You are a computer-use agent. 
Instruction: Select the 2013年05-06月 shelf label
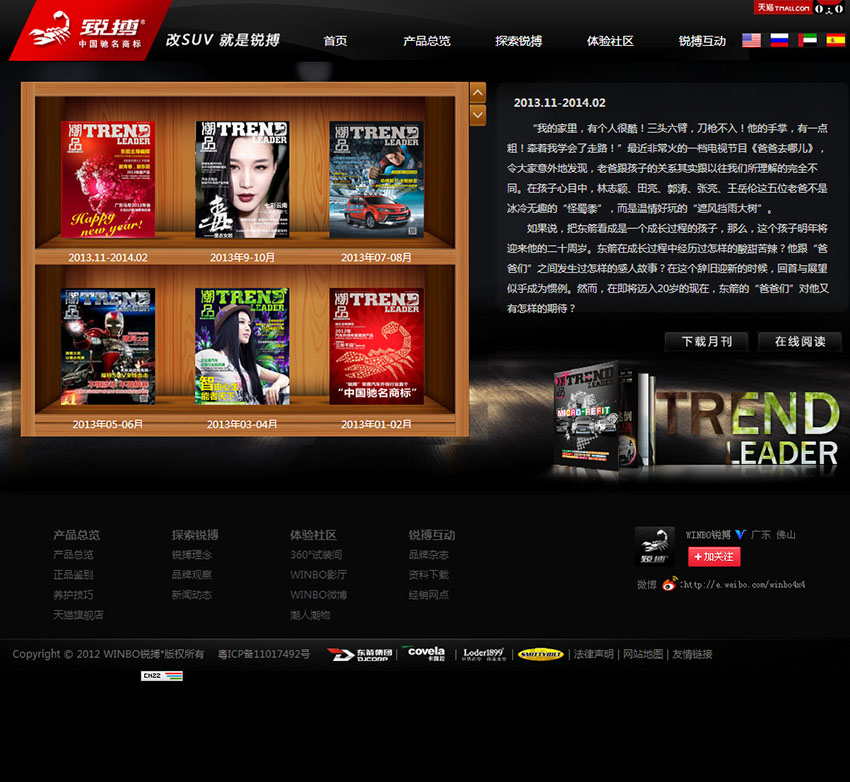pos(108,424)
